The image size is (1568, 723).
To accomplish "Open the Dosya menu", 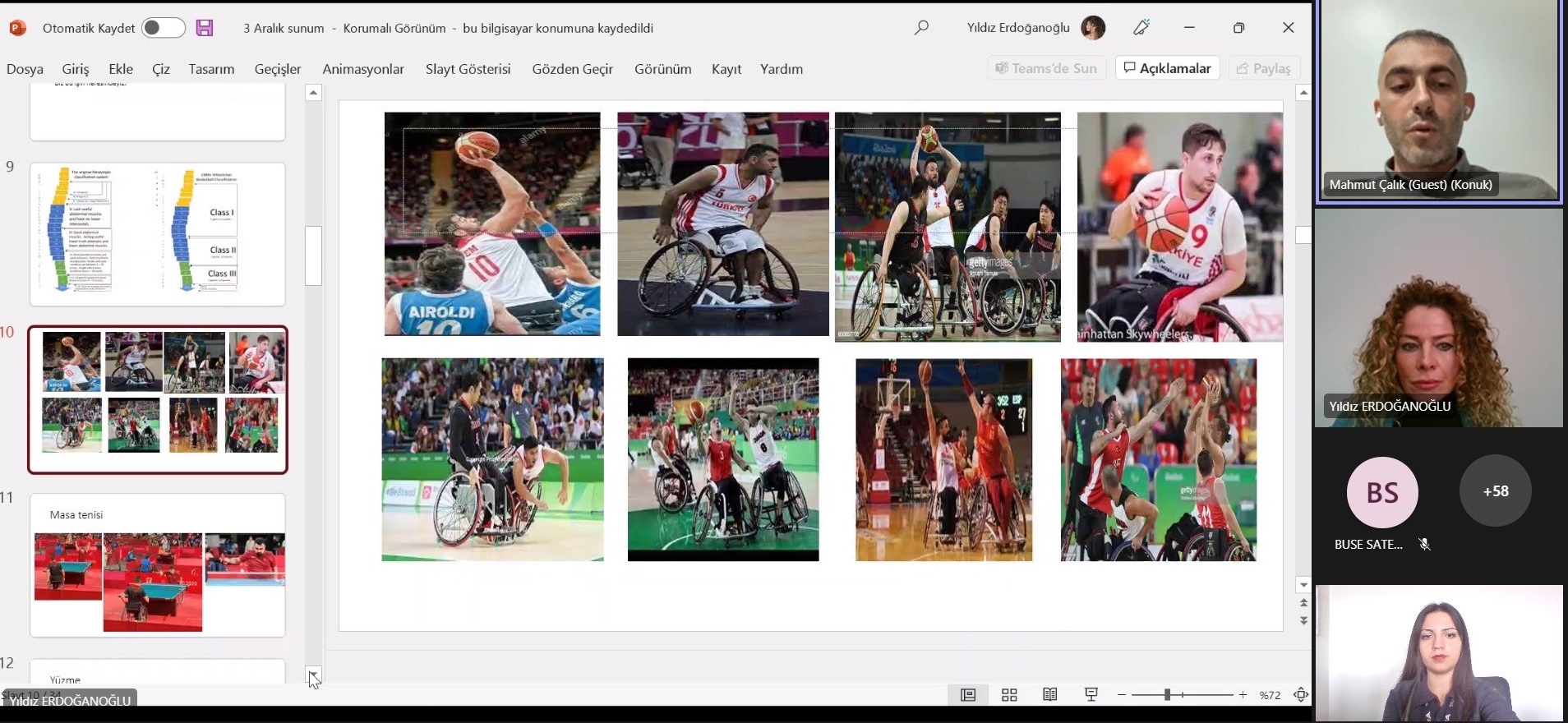I will coord(25,69).
